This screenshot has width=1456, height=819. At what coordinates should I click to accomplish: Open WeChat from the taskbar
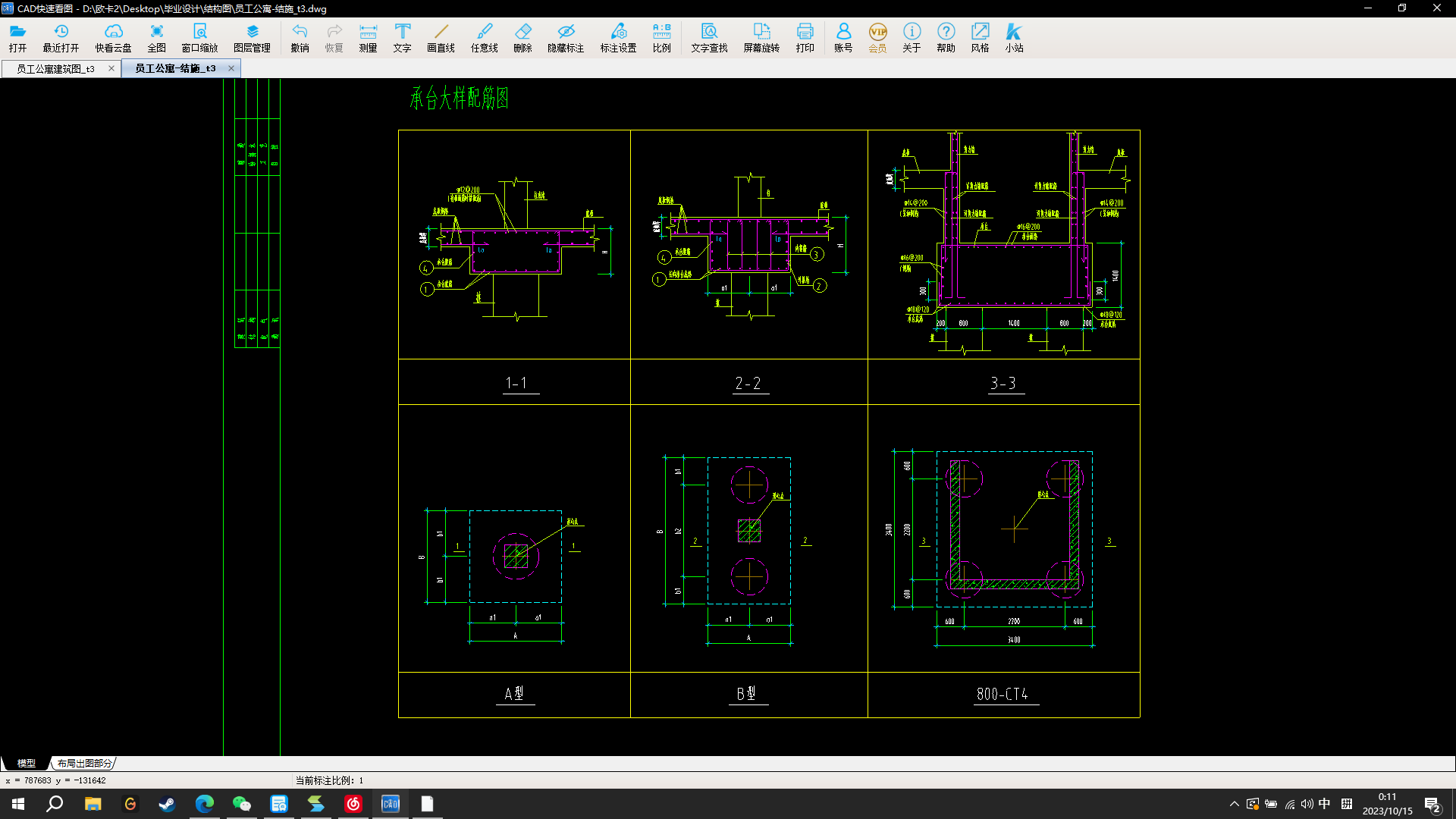pyautogui.click(x=241, y=804)
